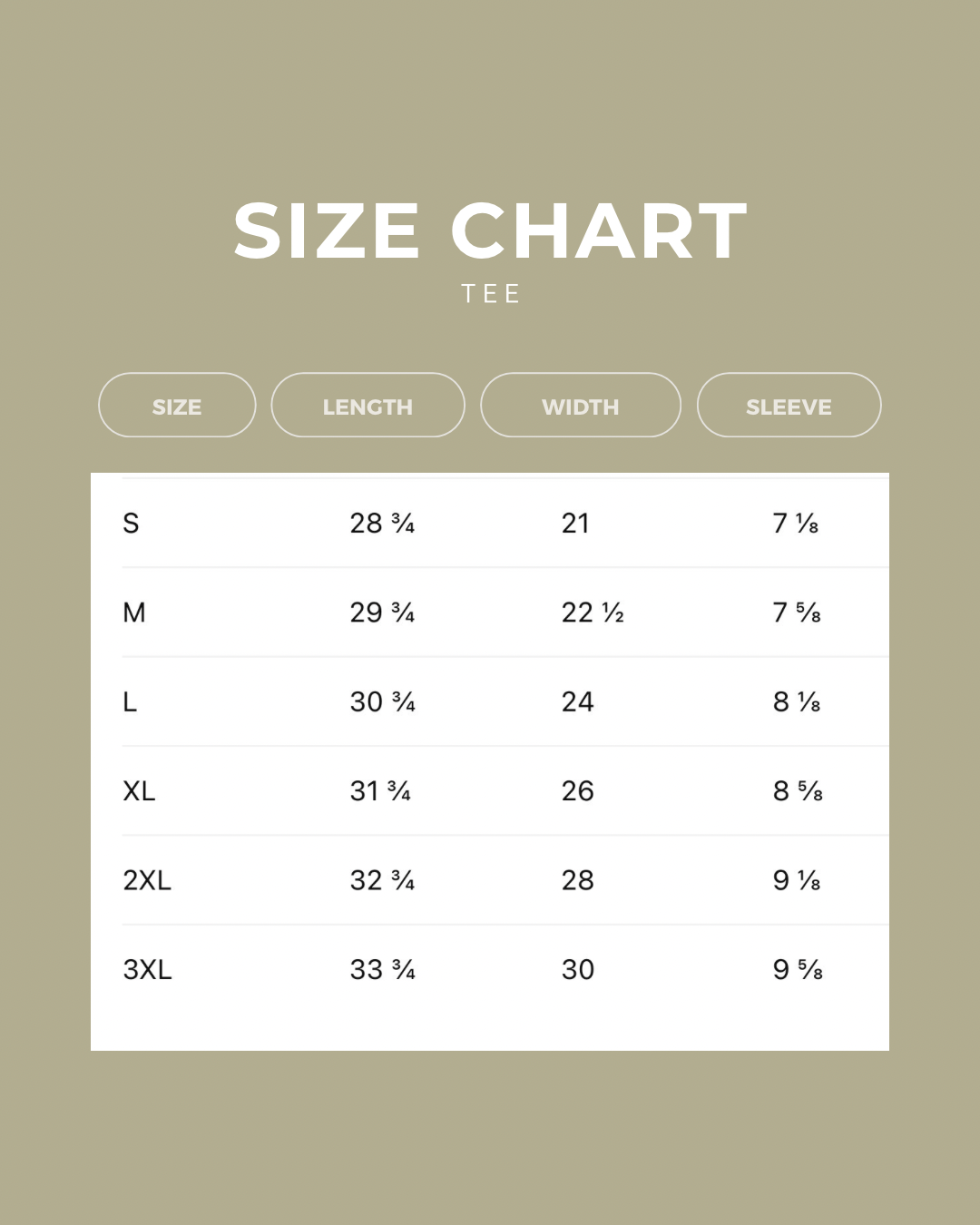Click the 3XL size row label
Image resolution: width=980 pixels, height=1225 pixels.
[148, 970]
